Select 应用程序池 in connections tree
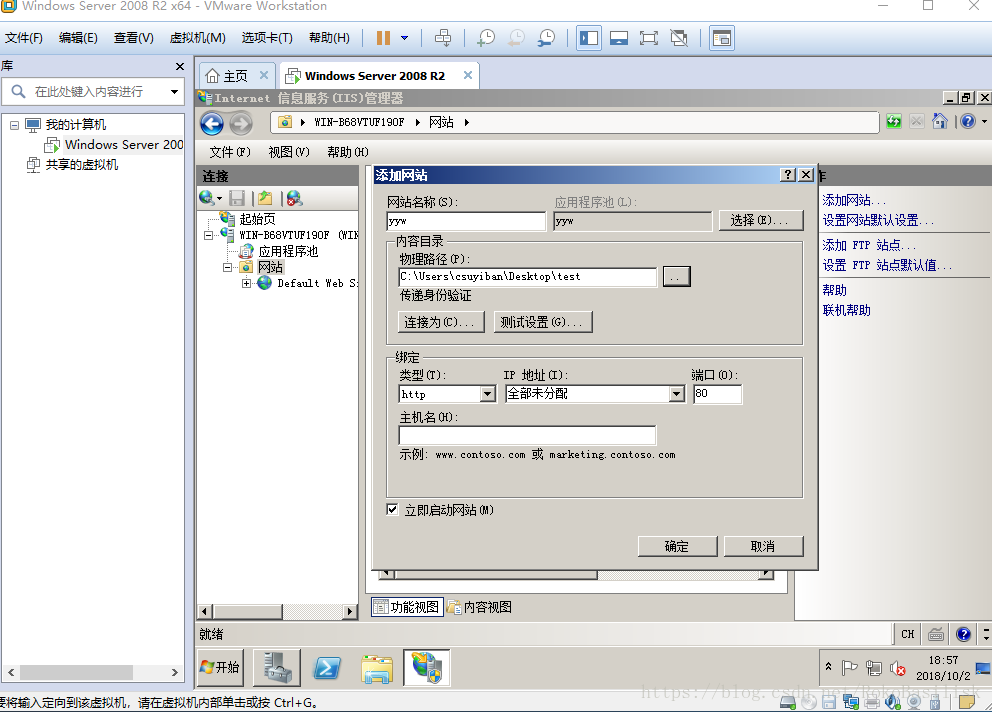This screenshot has height=712, width=992. (288, 252)
